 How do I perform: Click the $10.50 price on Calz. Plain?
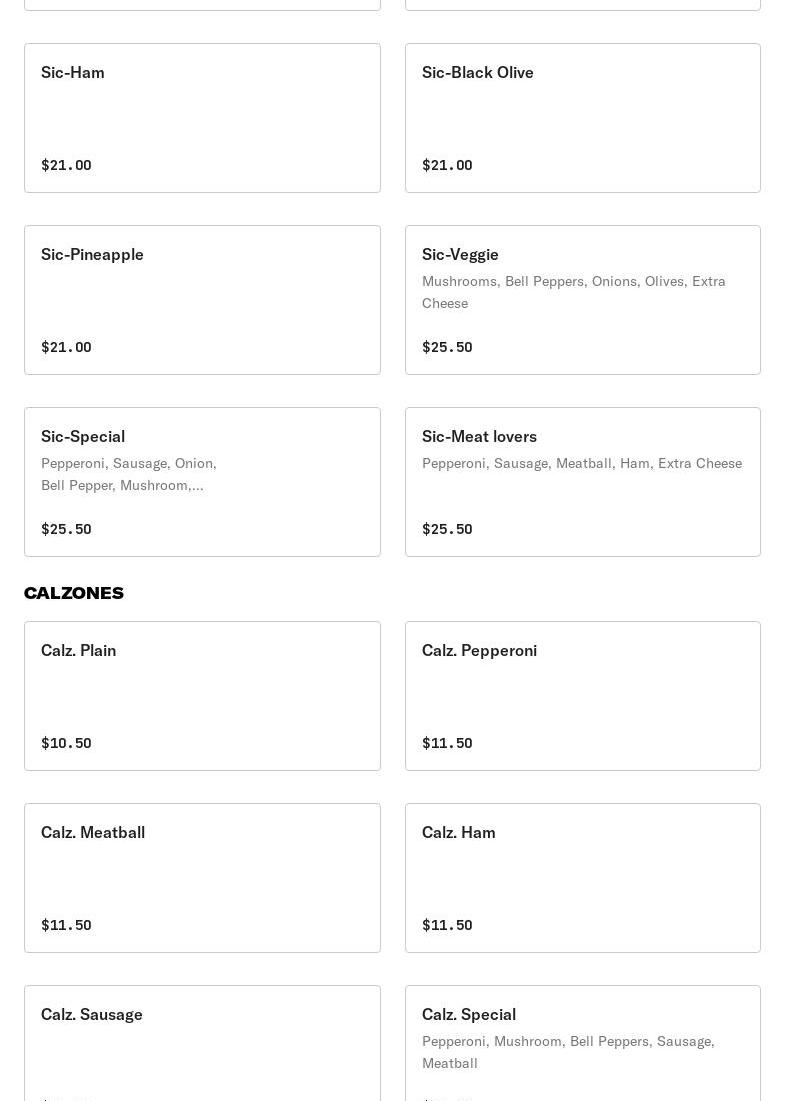[66, 743]
